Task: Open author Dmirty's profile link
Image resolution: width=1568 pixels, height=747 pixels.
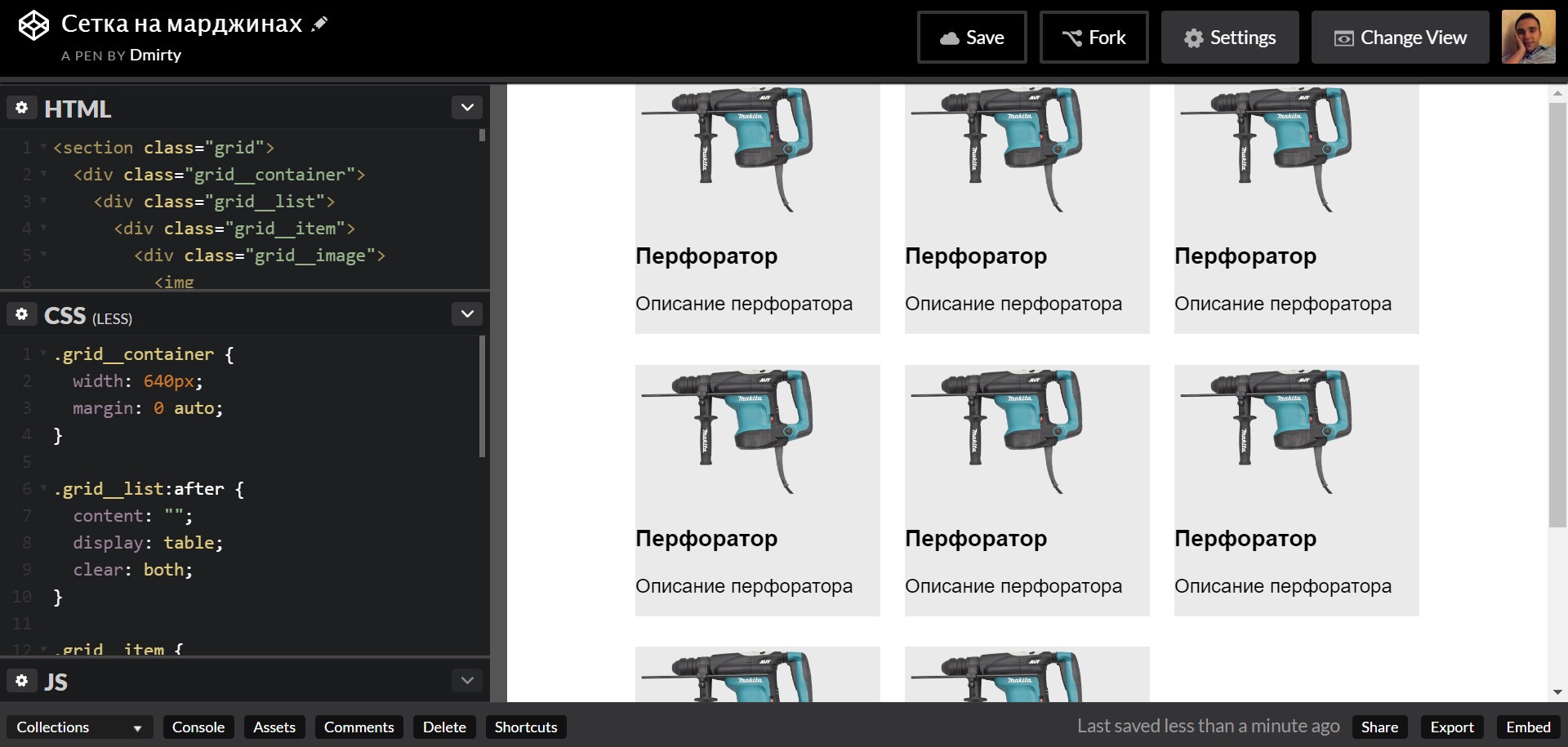Action: pyautogui.click(x=155, y=55)
